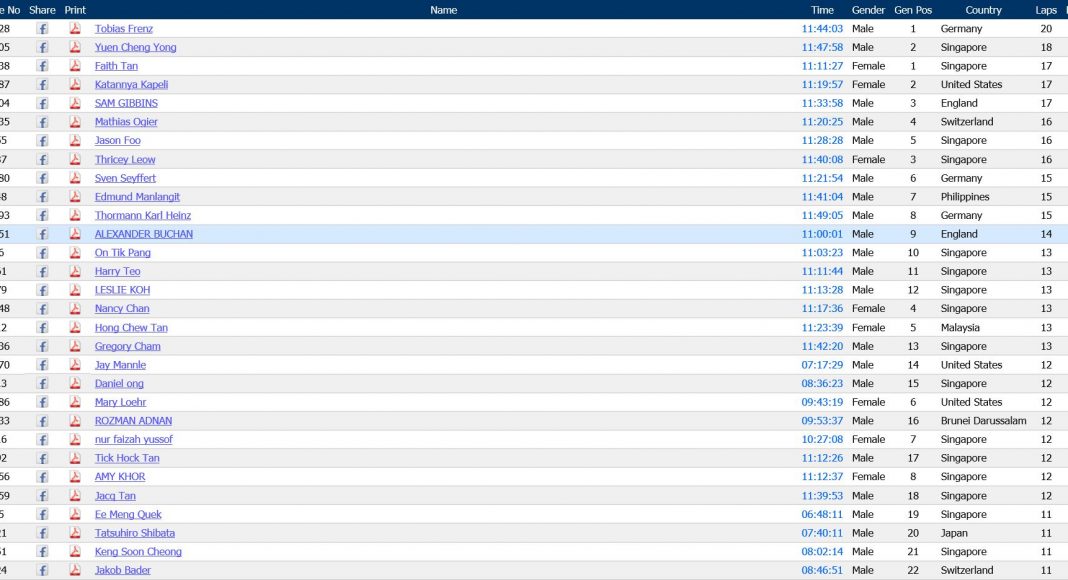Facebook share icon for Jakob Bader
This screenshot has height=580, width=1068.
click(x=43, y=570)
